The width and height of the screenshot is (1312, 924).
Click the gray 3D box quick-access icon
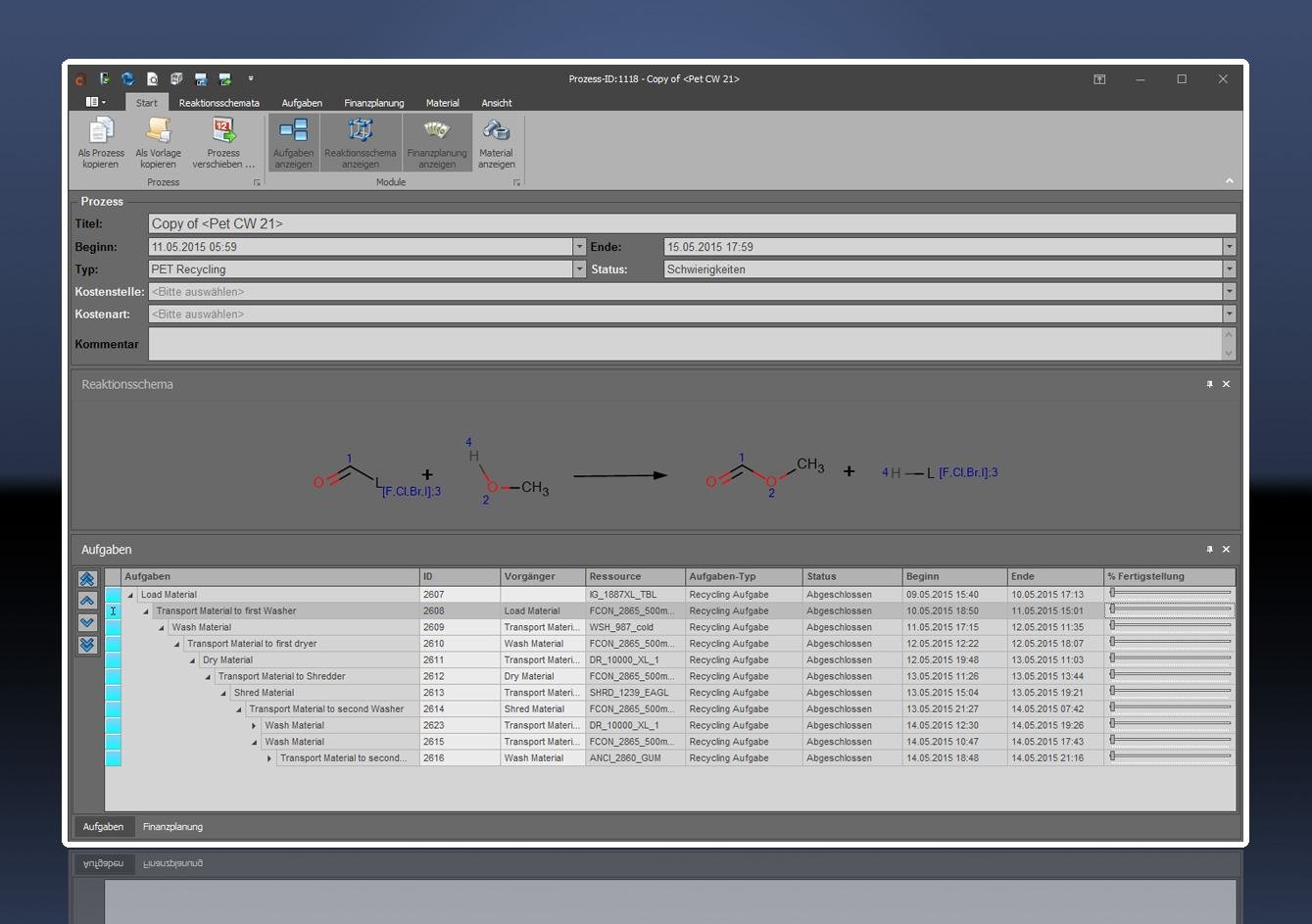click(176, 79)
